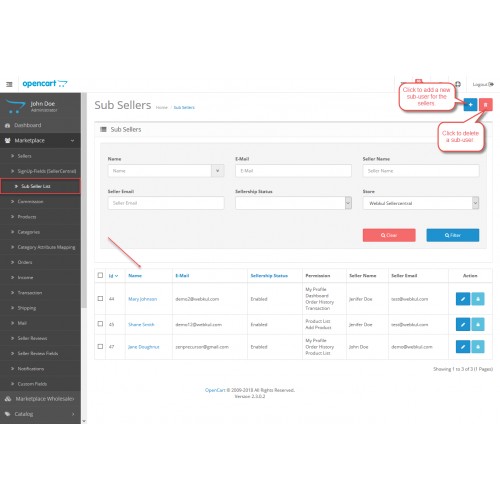Click the blue plus add sub-seller icon
This screenshot has width=500, height=500.
click(470, 105)
